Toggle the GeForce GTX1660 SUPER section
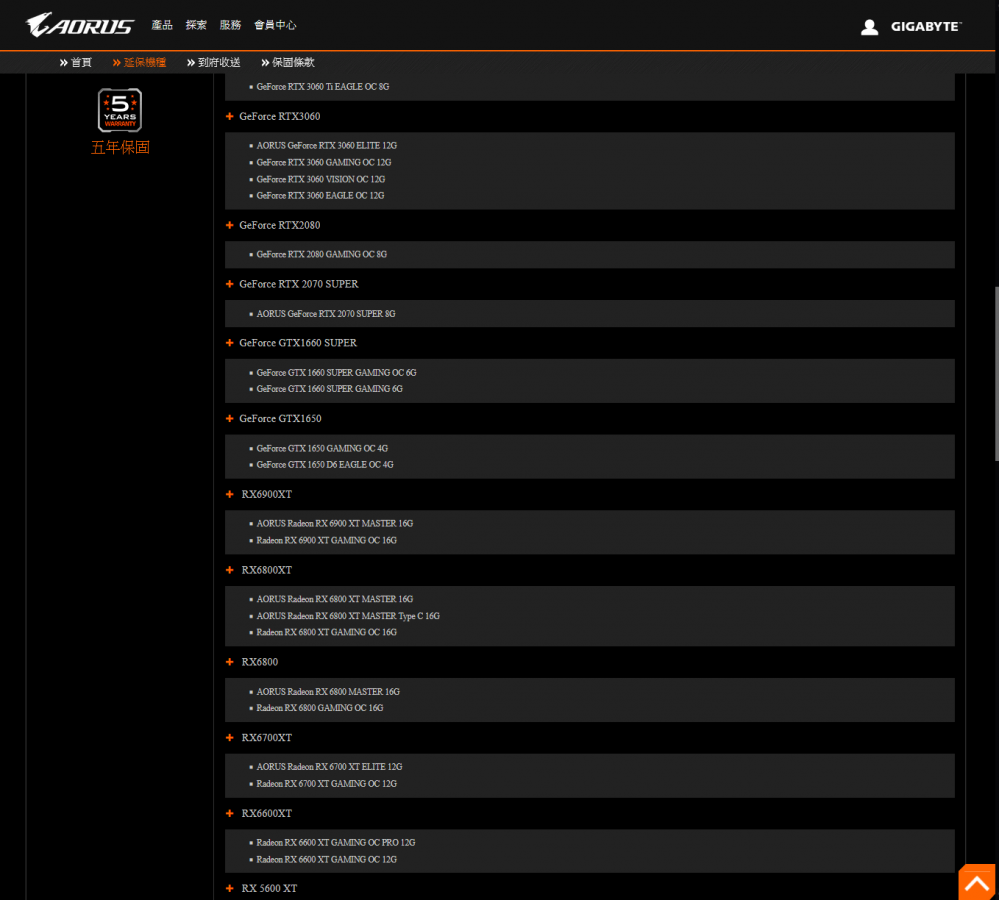The width and height of the screenshot is (999, 900). coord(291,343)
